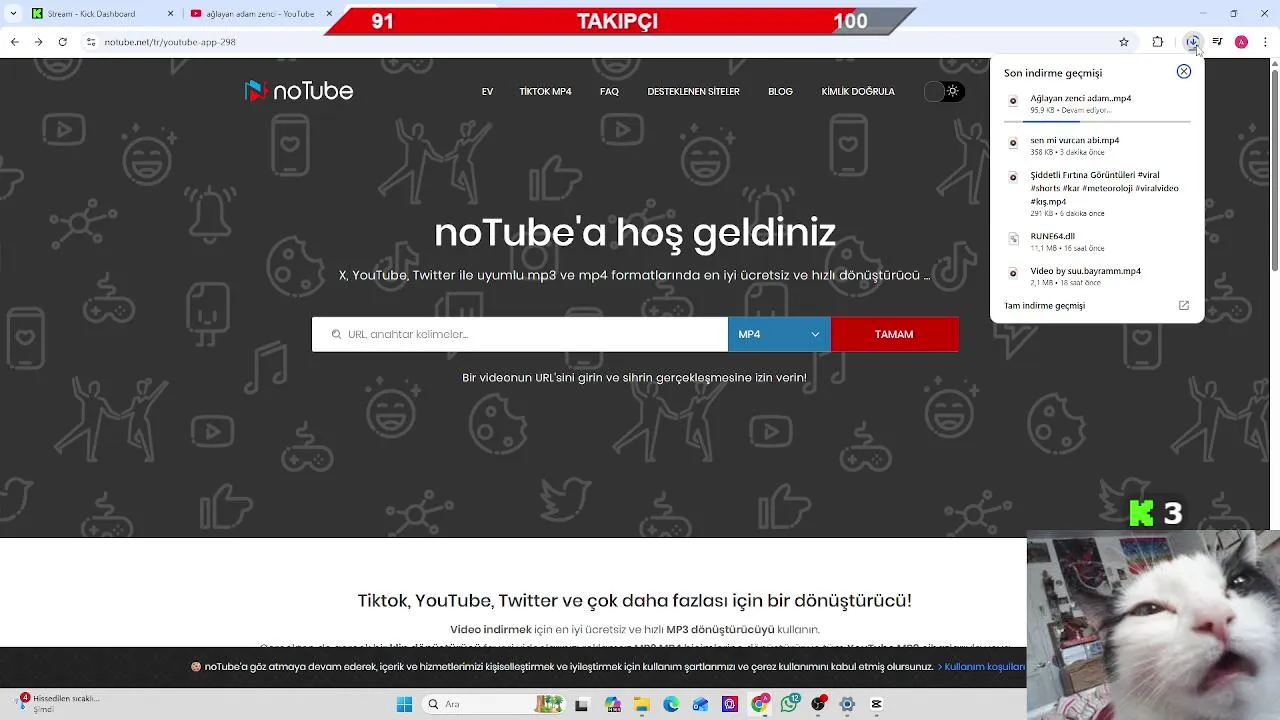Open Microsoft Edge from the taskbar

[671, 704]
